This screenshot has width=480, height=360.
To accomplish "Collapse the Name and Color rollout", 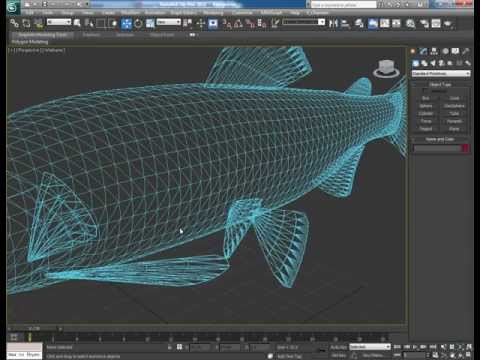I will (x=440, y=139).
